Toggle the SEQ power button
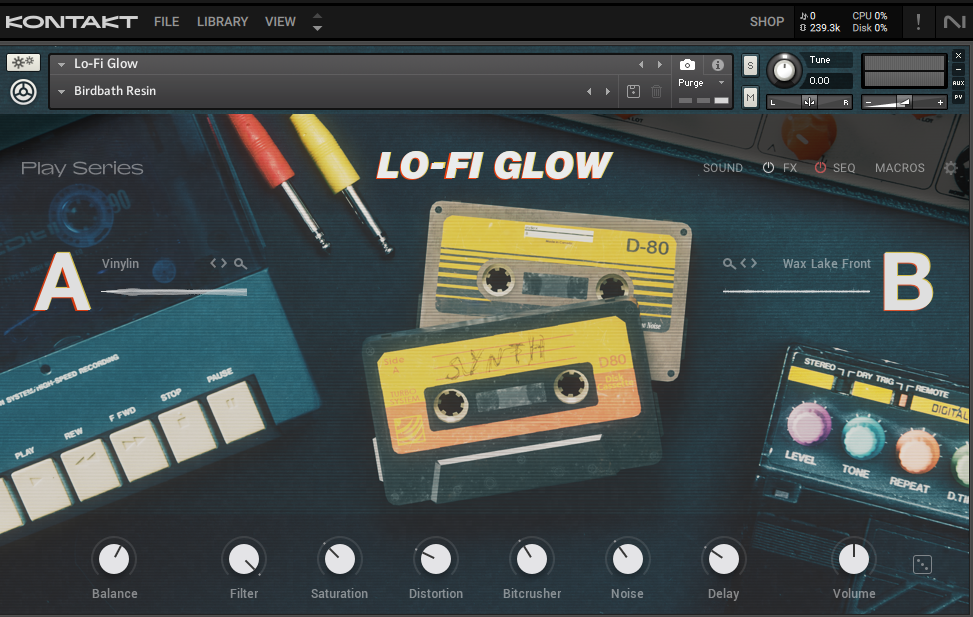Image resolution: width=973 pixels, height=617 pixels. [x=820, y=168]
